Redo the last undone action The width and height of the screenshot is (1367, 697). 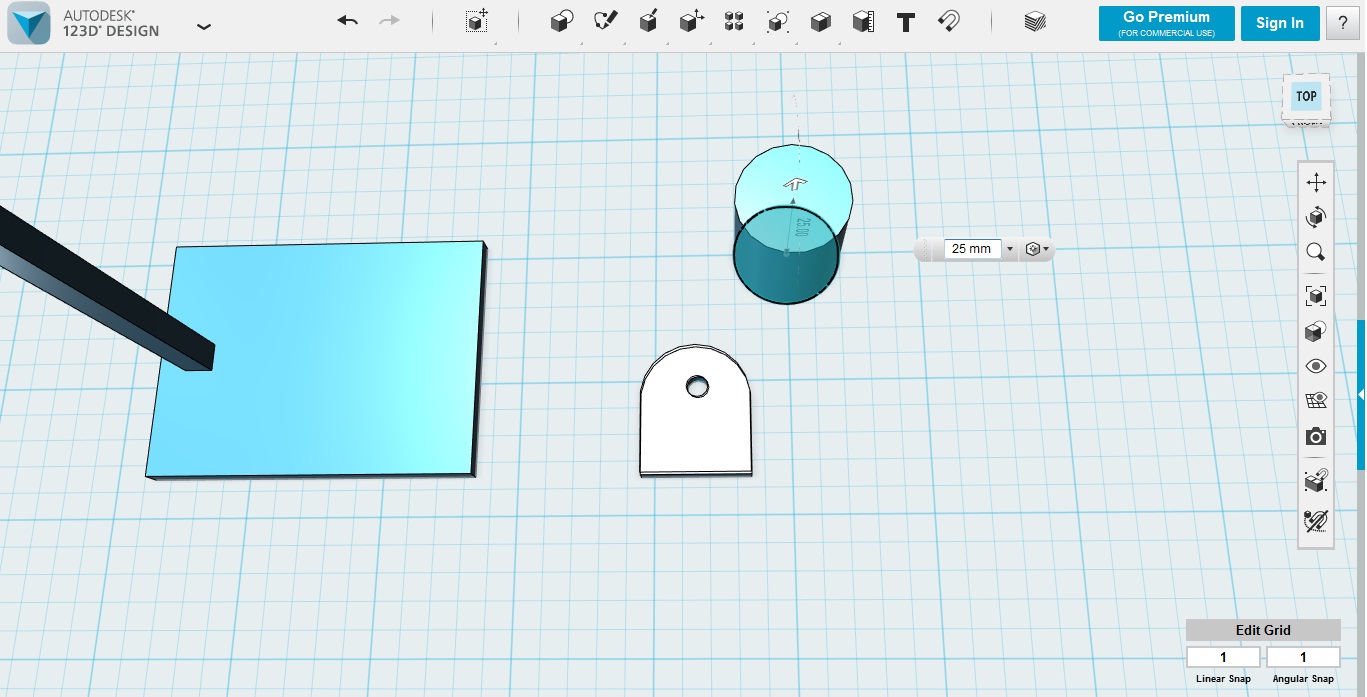pos(390,21)
